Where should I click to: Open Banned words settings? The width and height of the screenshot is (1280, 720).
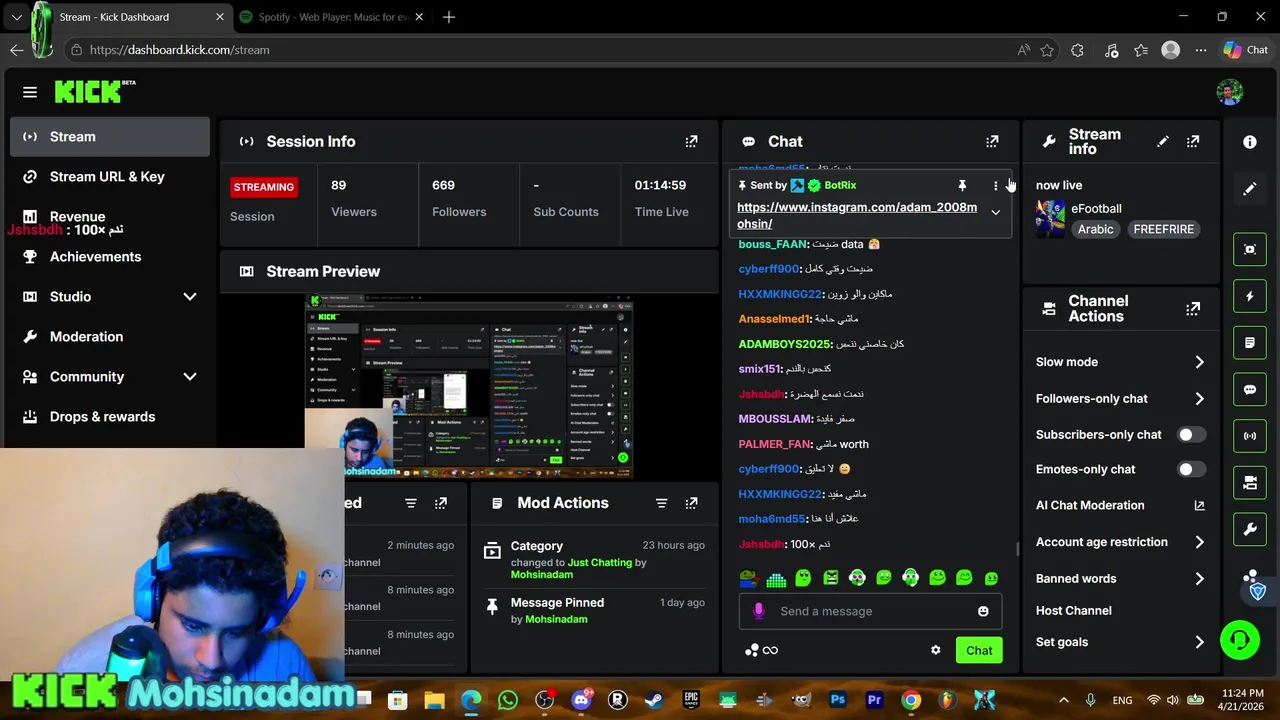pyautogui.click(x=1120, y=578)
